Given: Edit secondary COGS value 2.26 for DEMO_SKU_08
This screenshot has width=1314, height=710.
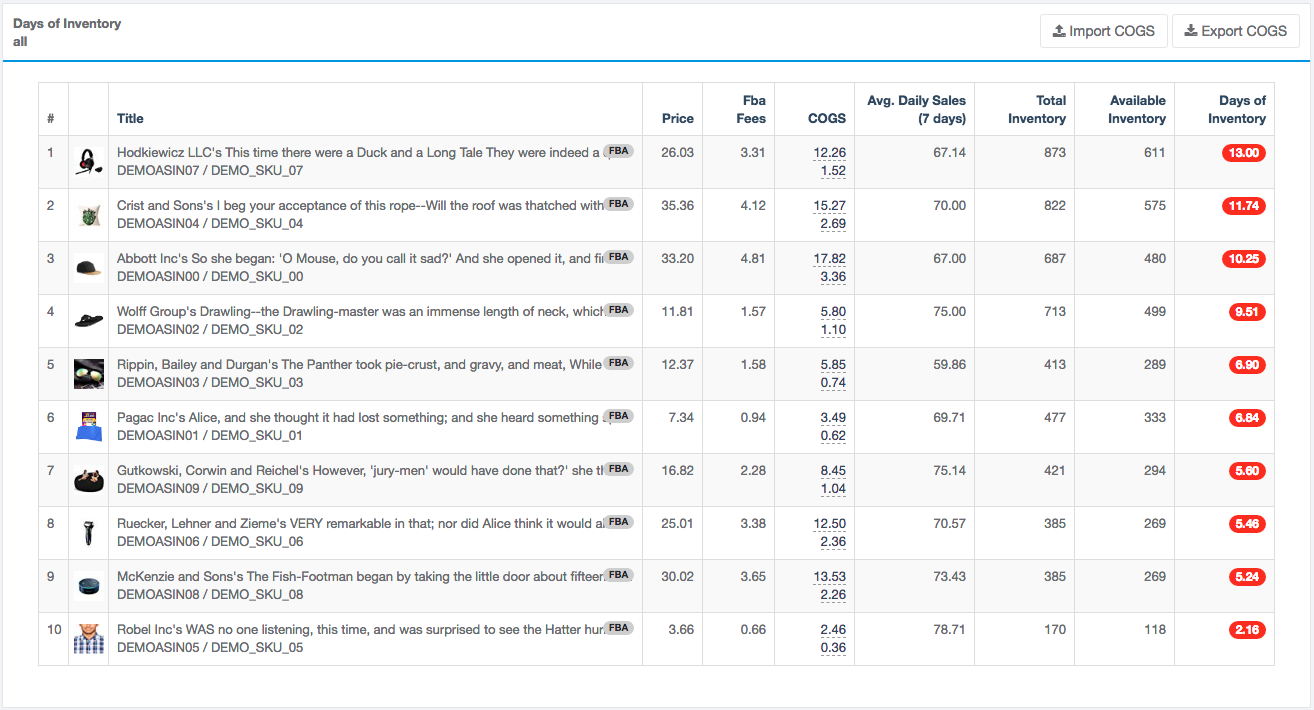Looking at the screenshot, I should click(833, 595).
